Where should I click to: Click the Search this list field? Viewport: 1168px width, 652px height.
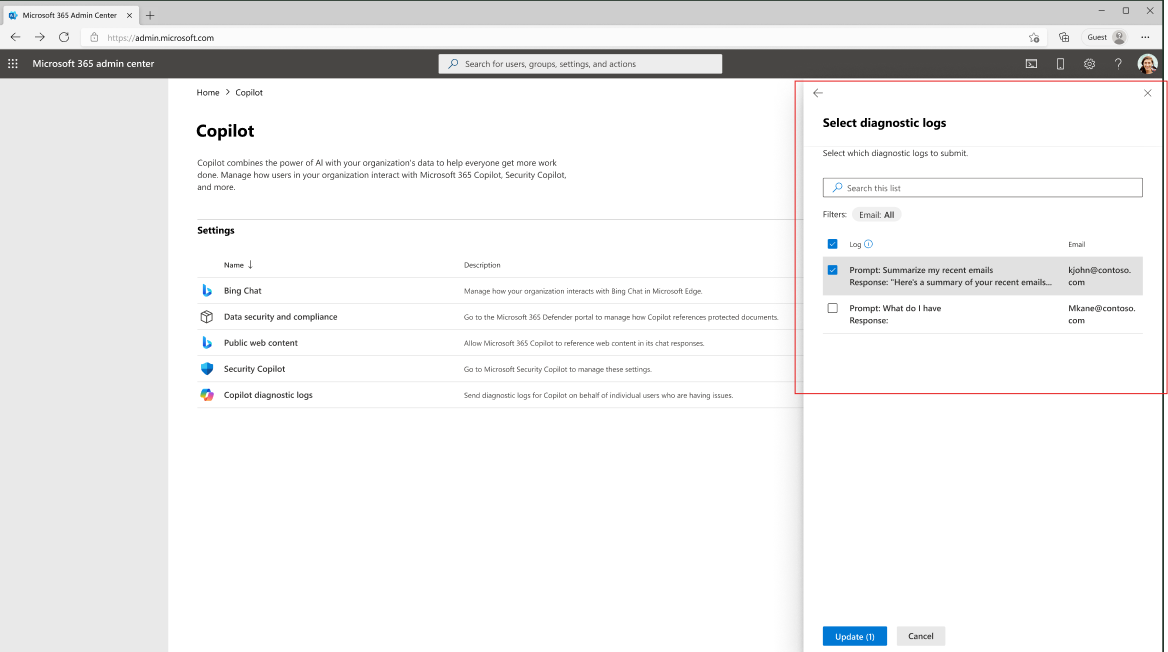983,188
